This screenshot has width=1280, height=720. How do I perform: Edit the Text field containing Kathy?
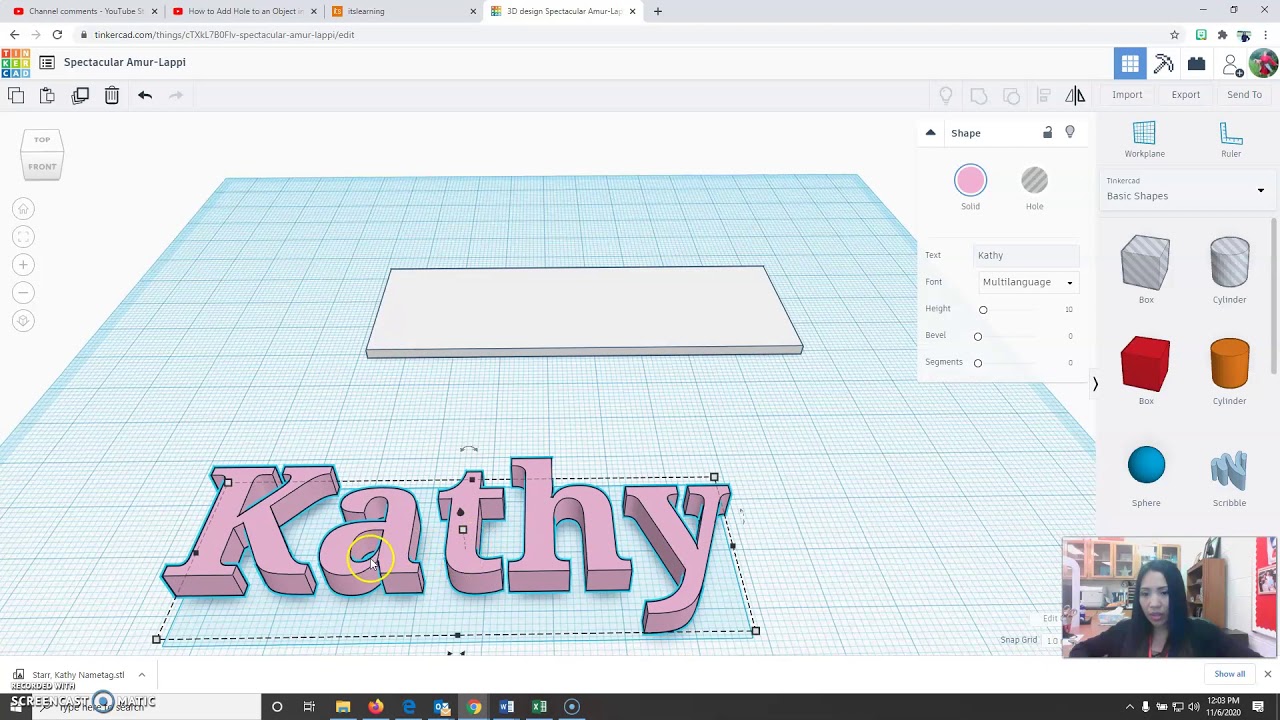point(1027,255)
